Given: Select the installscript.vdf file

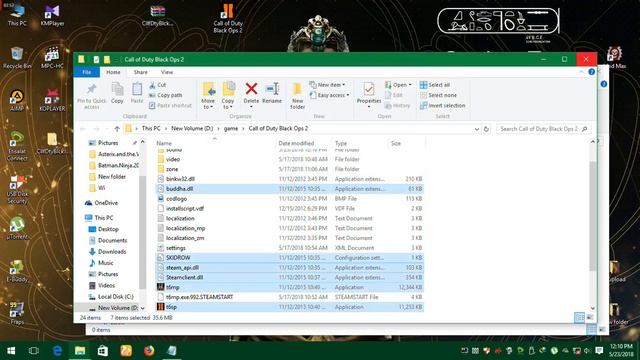Looking at the screenshot, I should pyautogui.click(x=289, y=208).
